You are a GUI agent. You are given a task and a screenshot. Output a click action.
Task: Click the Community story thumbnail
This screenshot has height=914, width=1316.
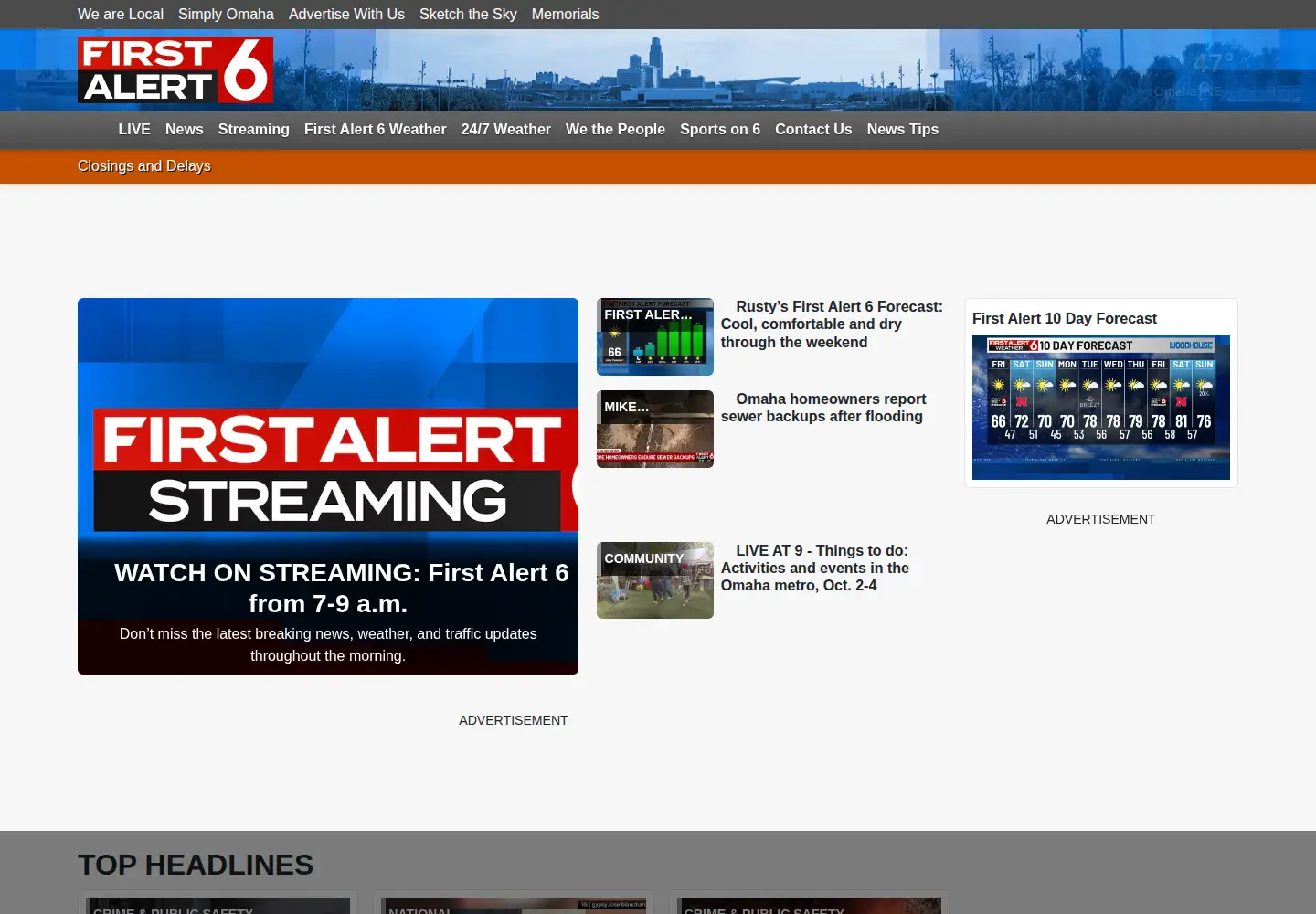[x=655, y=580]
